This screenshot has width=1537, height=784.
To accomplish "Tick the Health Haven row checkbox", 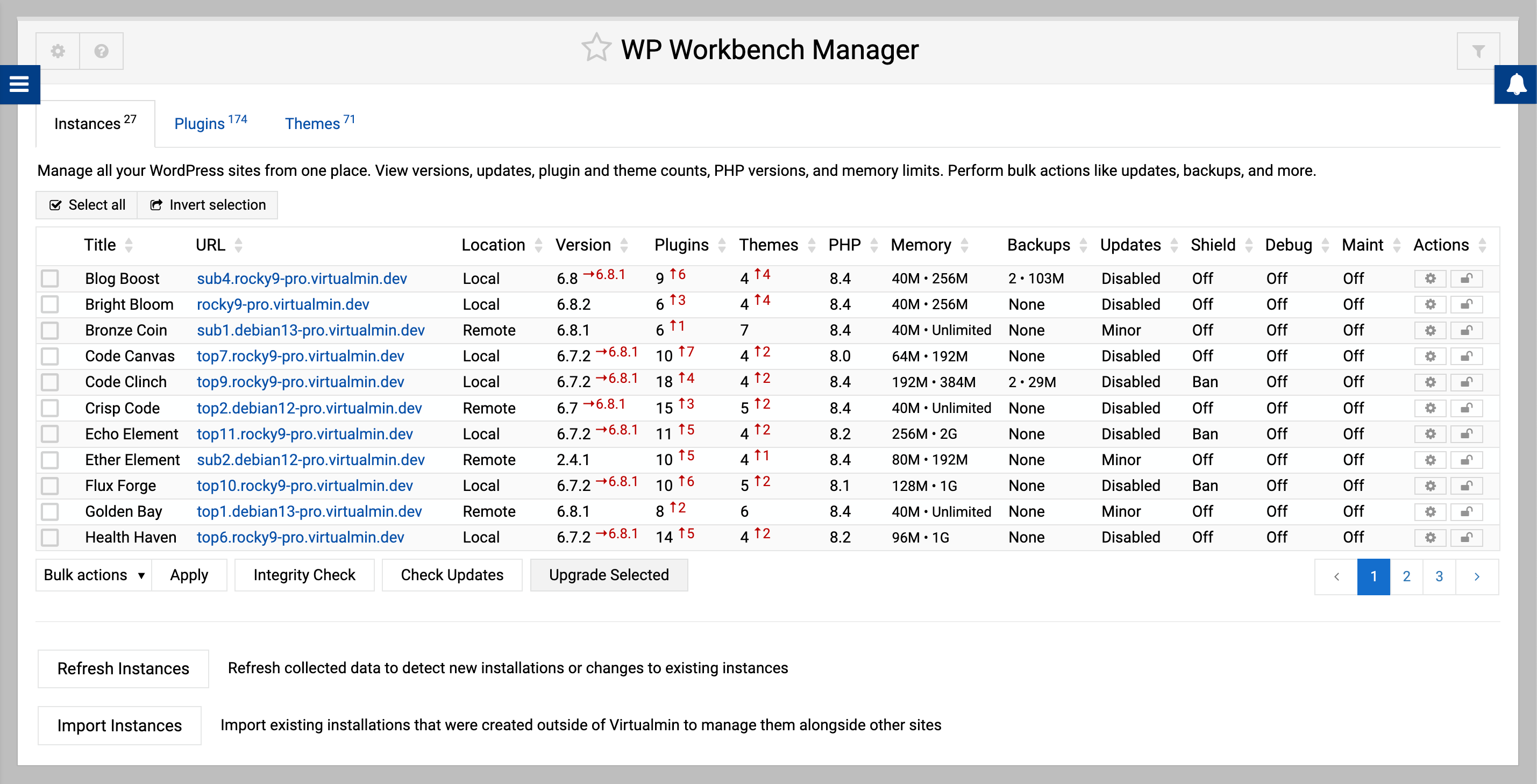I will tap(50, 538).
